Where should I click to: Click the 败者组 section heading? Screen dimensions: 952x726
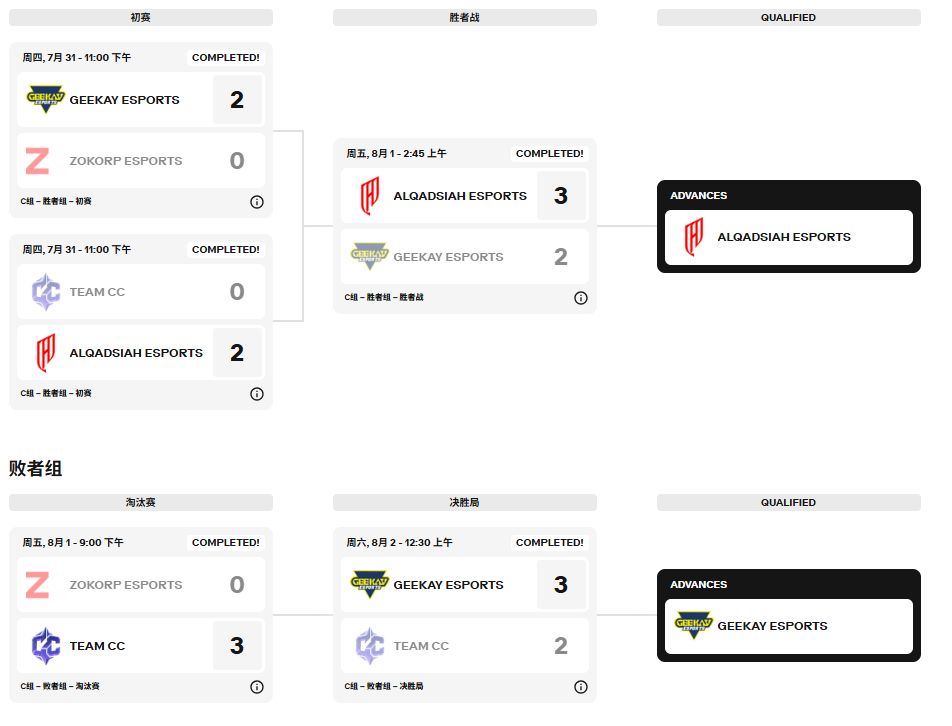pyautogui.click(x=36, y=468)
